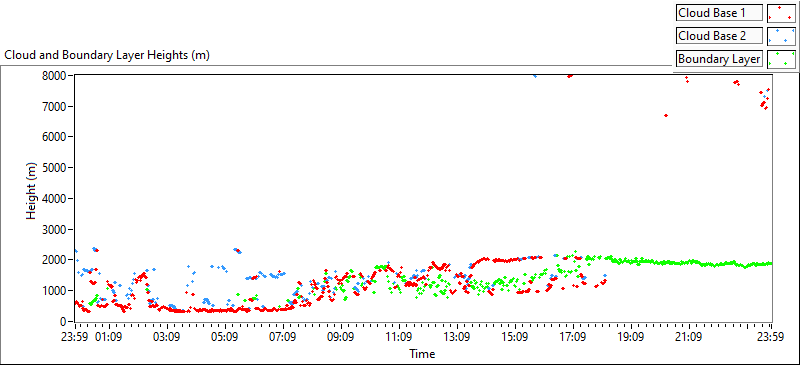Image resolution: width=800 pixels, height=365 pixels.
Task: Click the chart title Cloud and Boundary Layer Heights (m)
Action: [107, 55]
